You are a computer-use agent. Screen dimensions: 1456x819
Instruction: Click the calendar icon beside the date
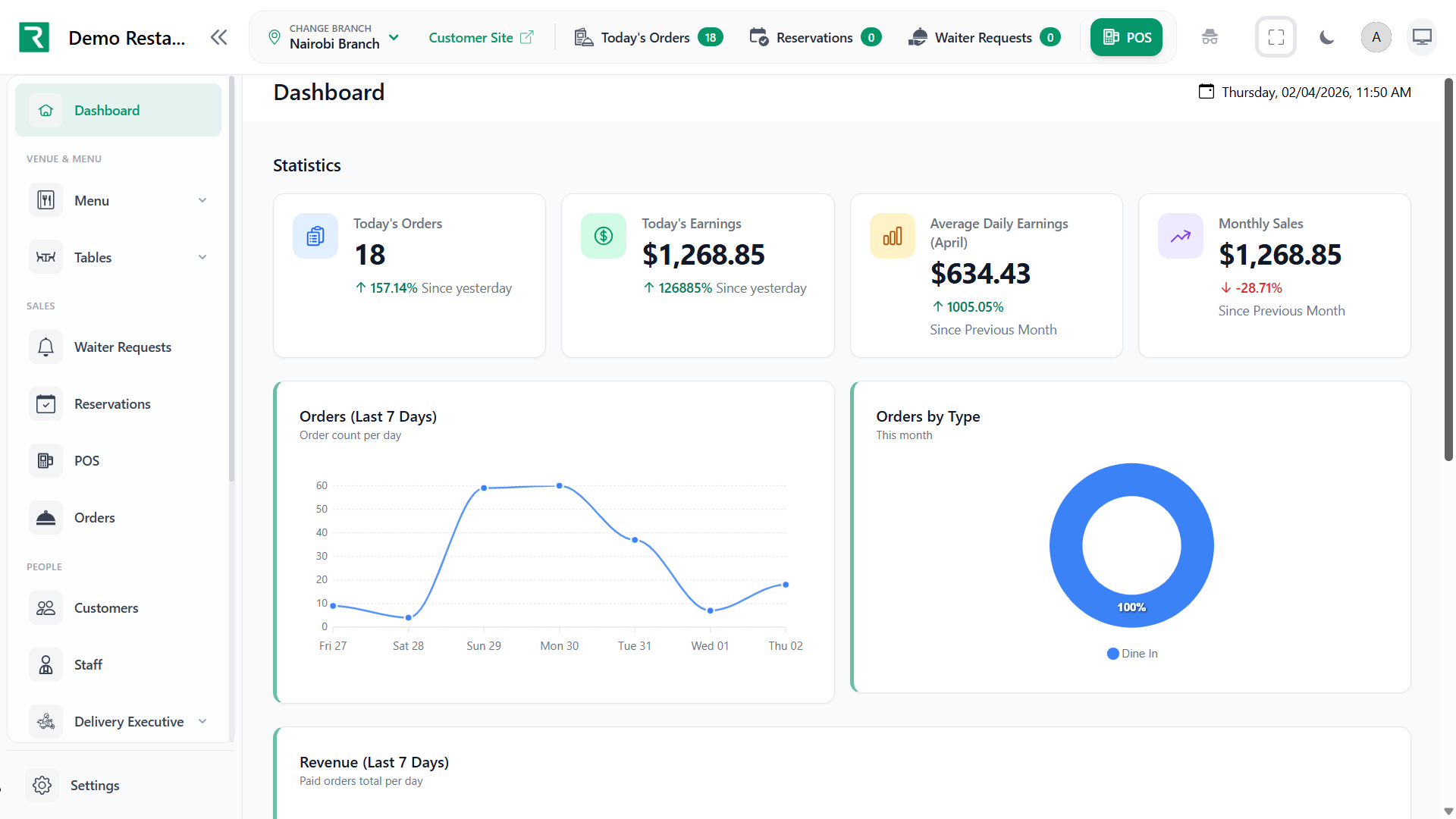[x=1206, y=92]
